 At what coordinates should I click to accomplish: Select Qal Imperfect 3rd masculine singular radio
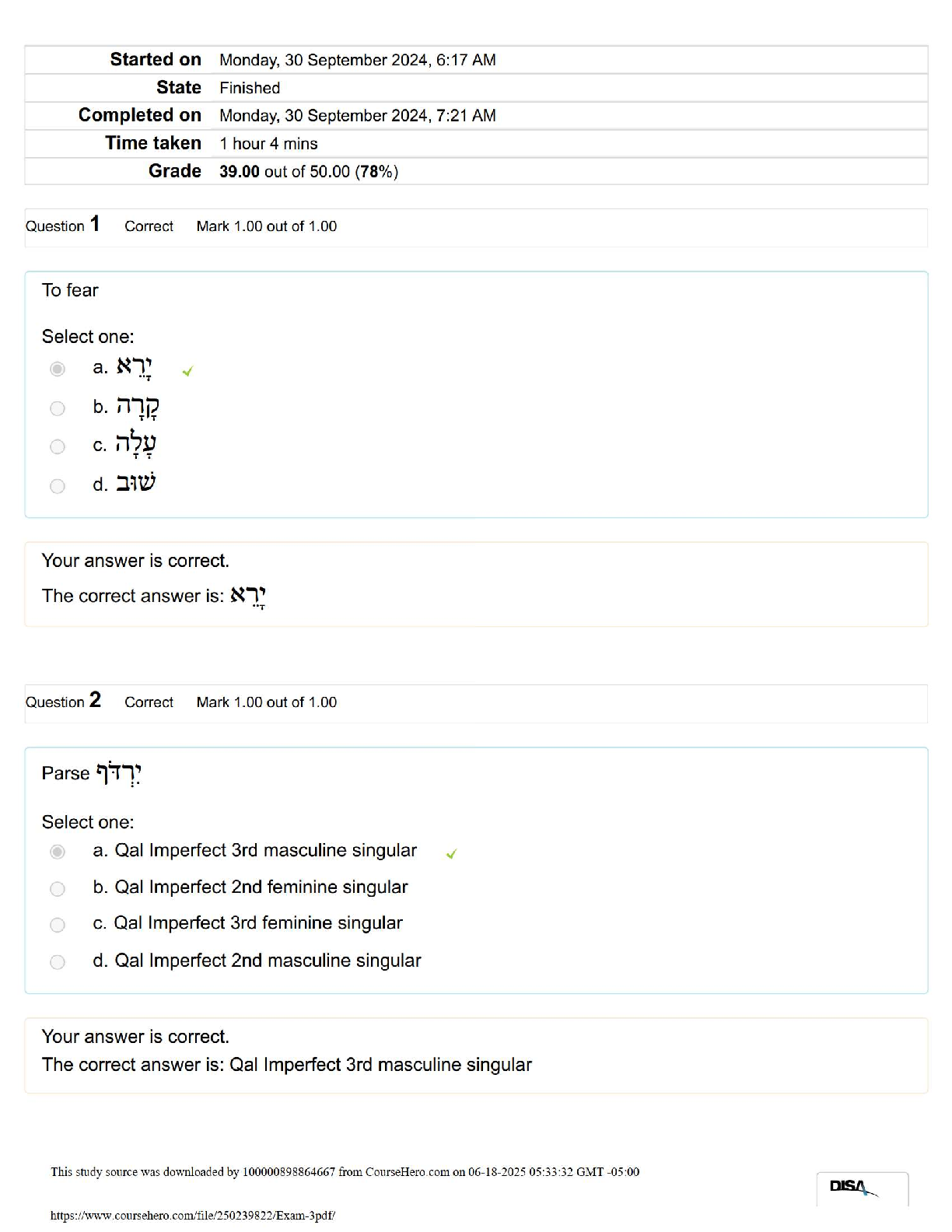(x=58, y=852)
